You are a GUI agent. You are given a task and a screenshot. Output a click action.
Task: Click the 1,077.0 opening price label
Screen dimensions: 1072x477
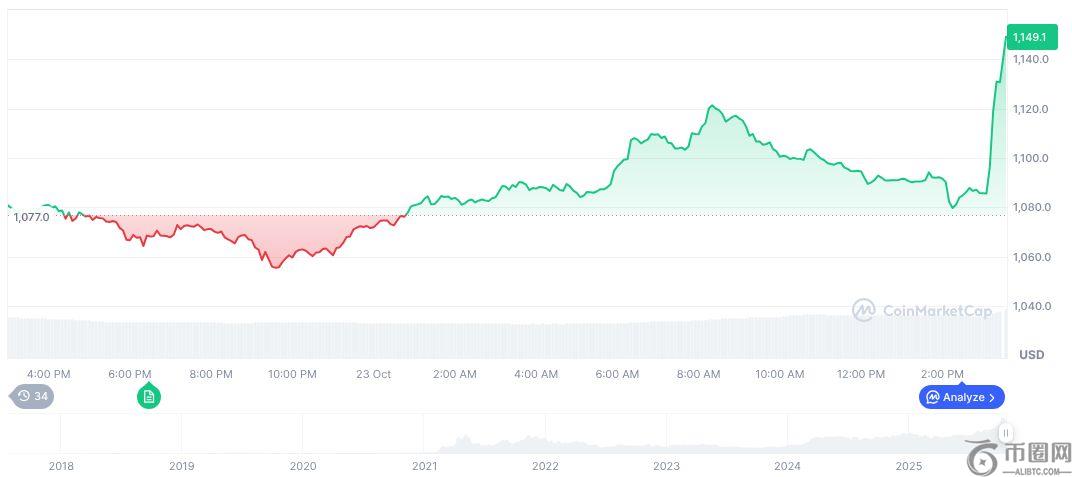31,217
